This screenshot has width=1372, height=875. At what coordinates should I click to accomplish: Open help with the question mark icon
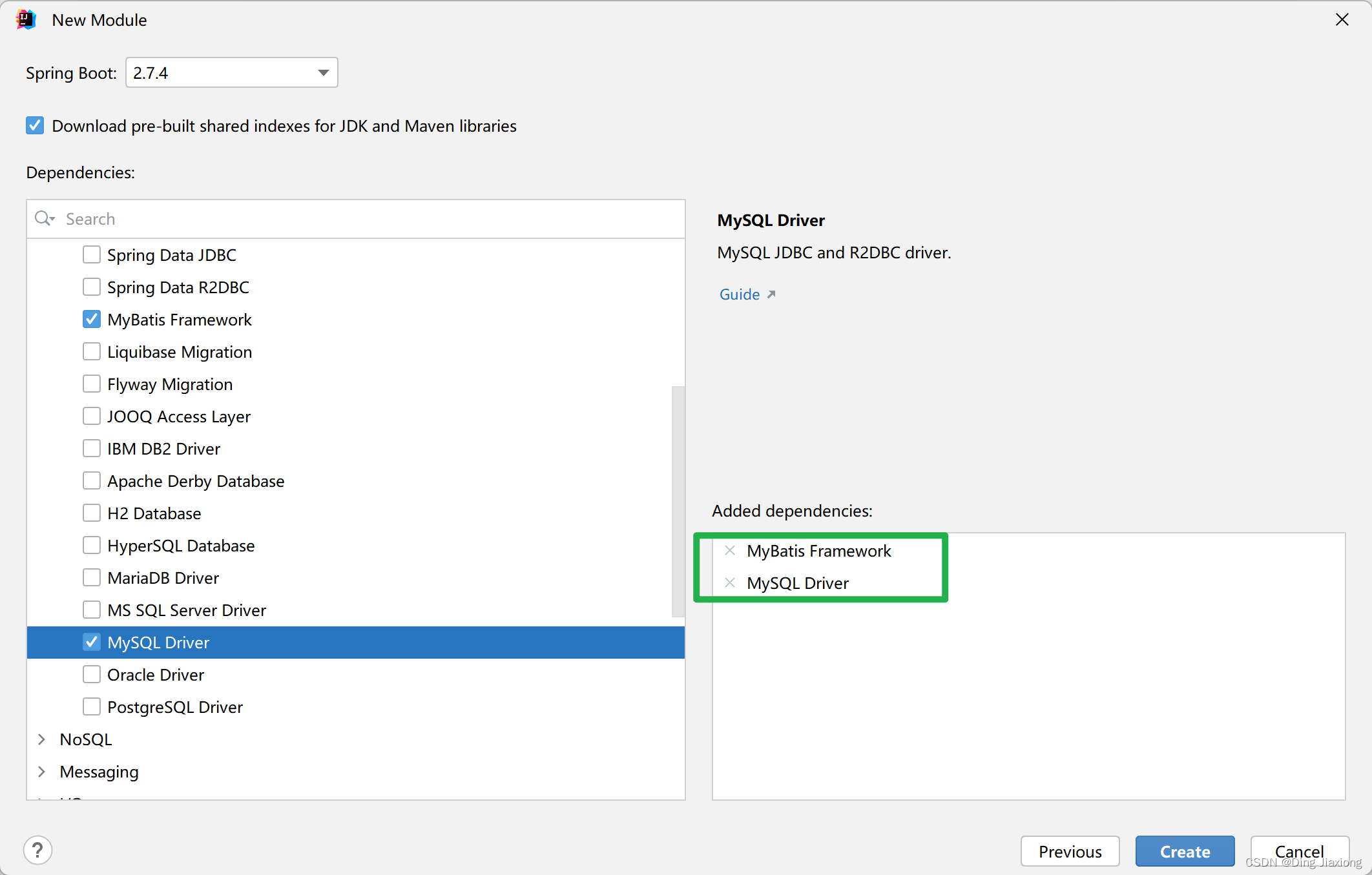pos(38,850)
